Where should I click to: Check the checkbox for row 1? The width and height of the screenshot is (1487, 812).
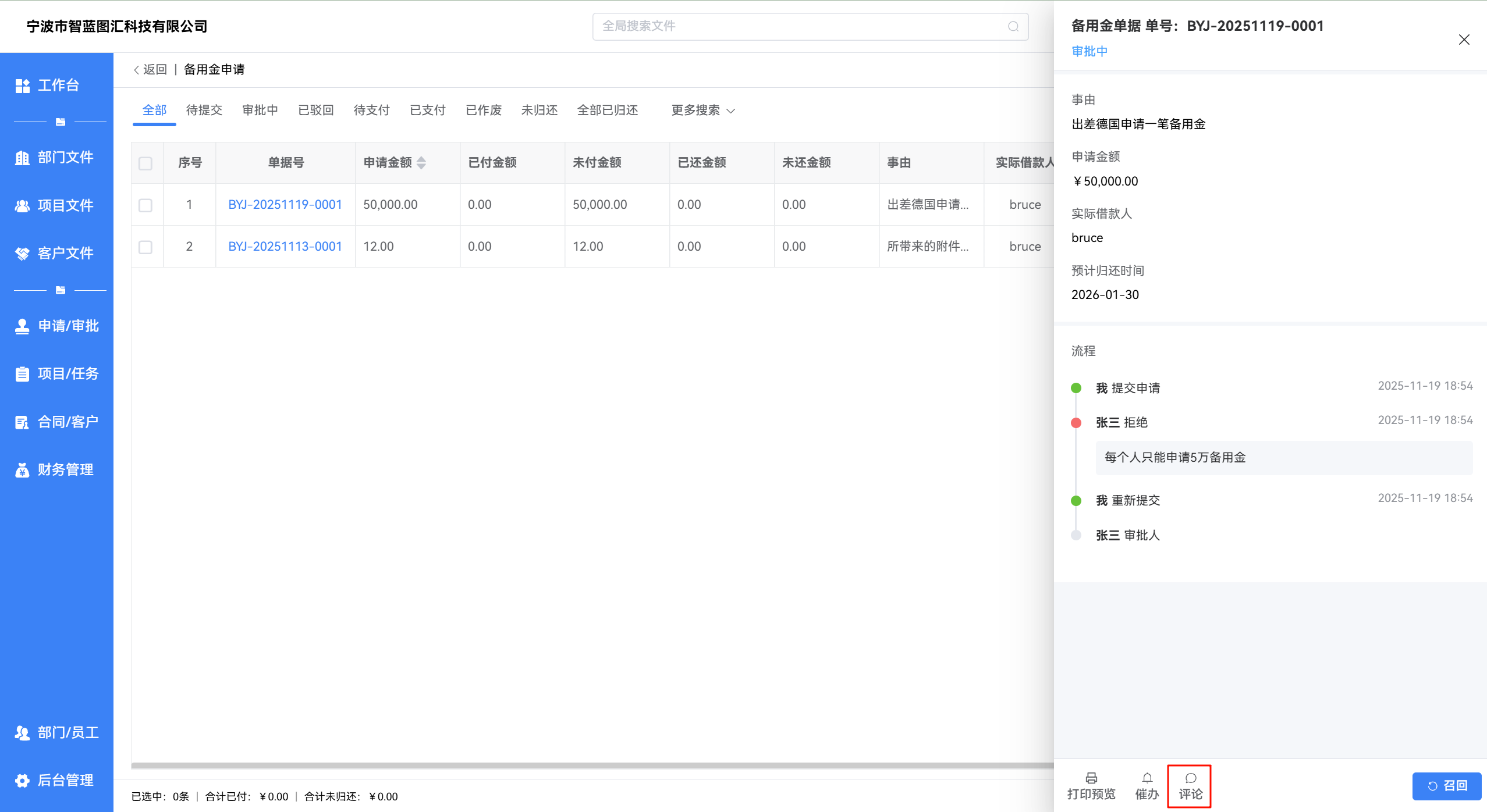coord(145,205)
